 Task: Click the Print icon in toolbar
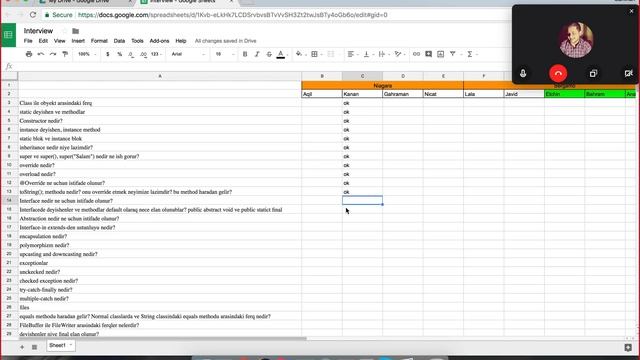(x=29, y=54)
